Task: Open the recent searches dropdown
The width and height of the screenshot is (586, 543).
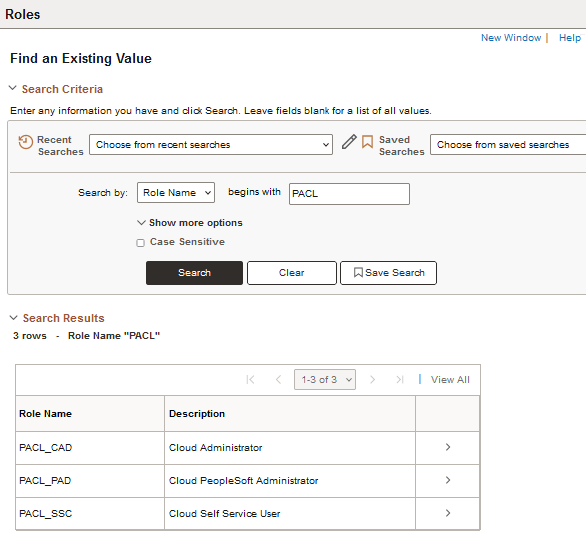Action: tap(211, 145)
